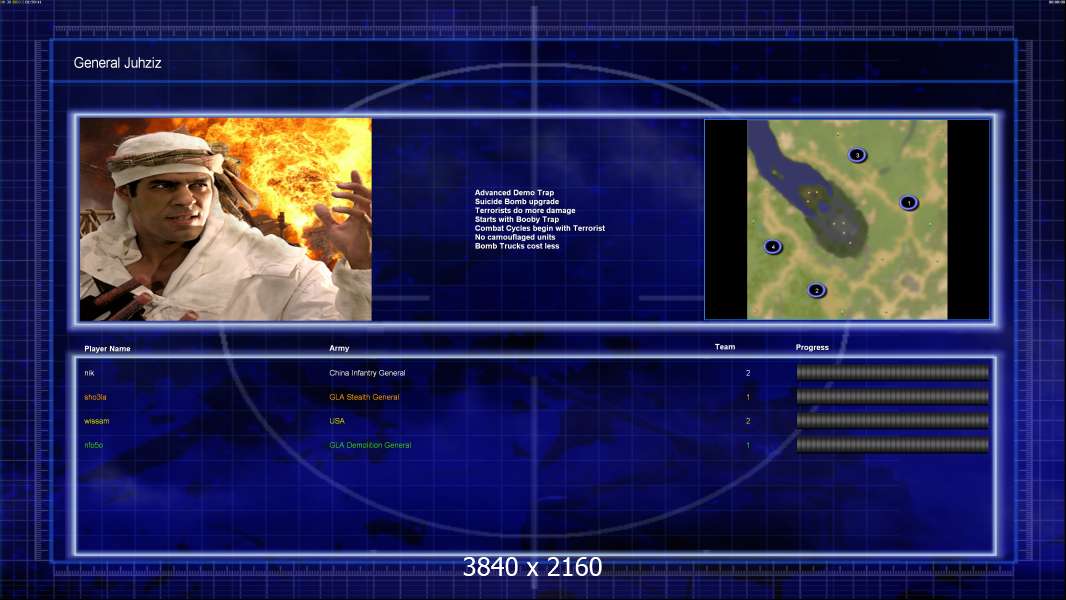Image resolution: width=1066 pixels, height=600 pixels.
Task: Click the team number in the China Infantry General row
Action: click(x=748, y=373)
